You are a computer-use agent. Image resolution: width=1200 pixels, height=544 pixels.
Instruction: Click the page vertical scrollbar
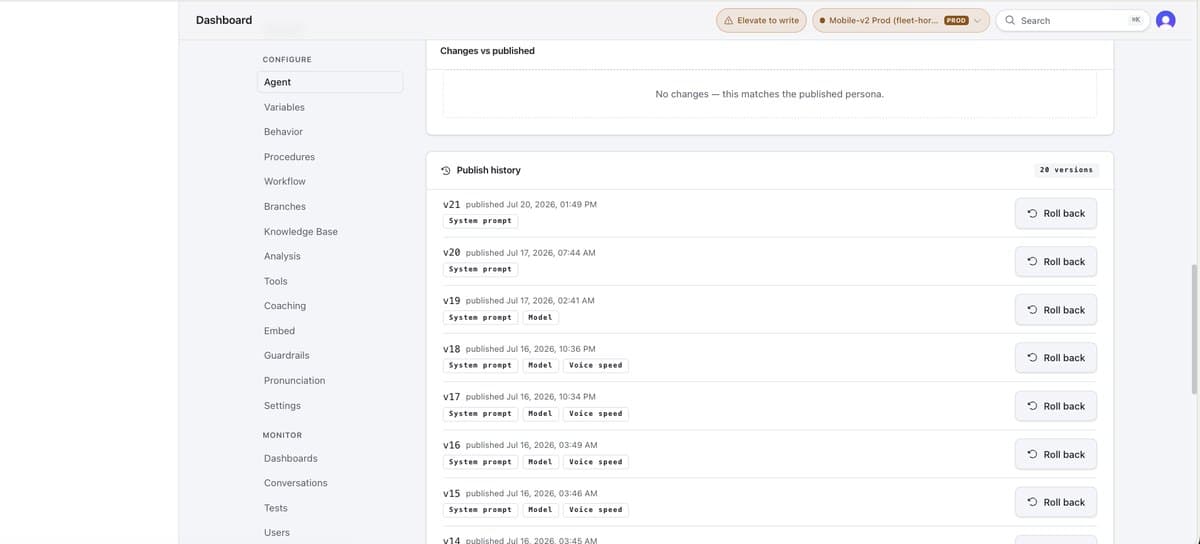[x=1194, y=330]
